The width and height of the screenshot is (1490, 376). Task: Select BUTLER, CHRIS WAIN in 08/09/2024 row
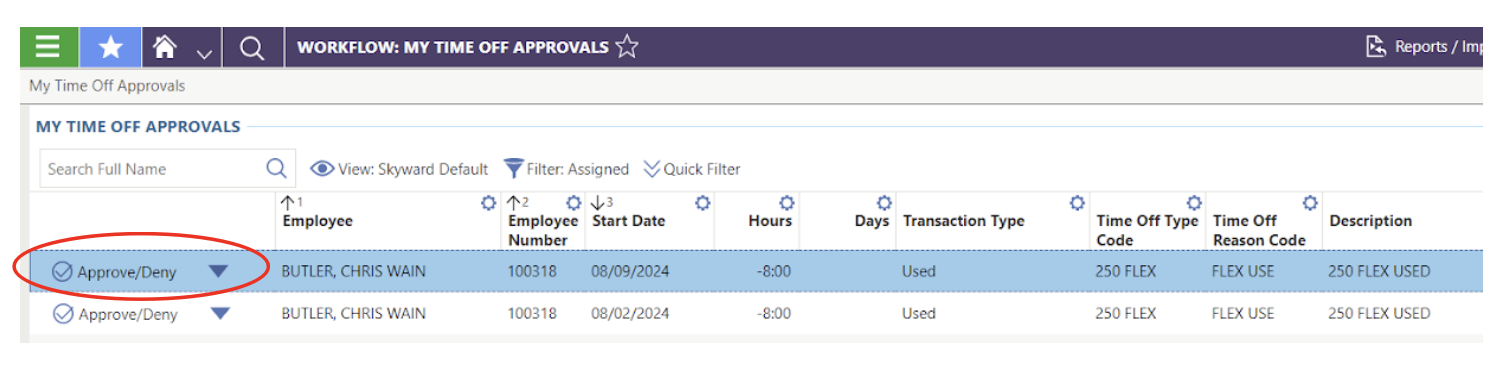tap(353, 271)
